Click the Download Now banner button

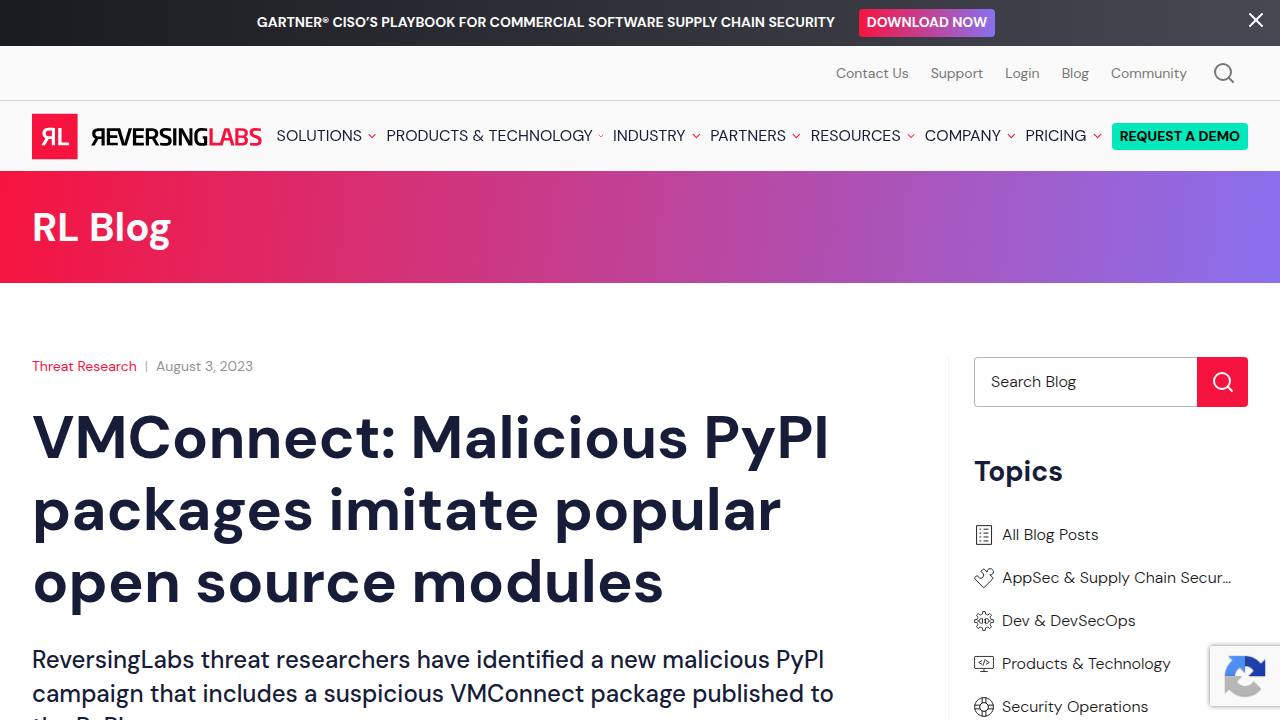pyautogui.click(x=927, y=22)
